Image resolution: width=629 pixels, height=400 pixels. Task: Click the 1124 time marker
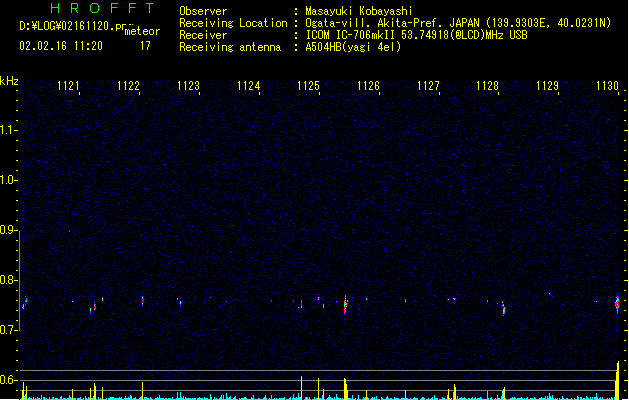[248, 86]
